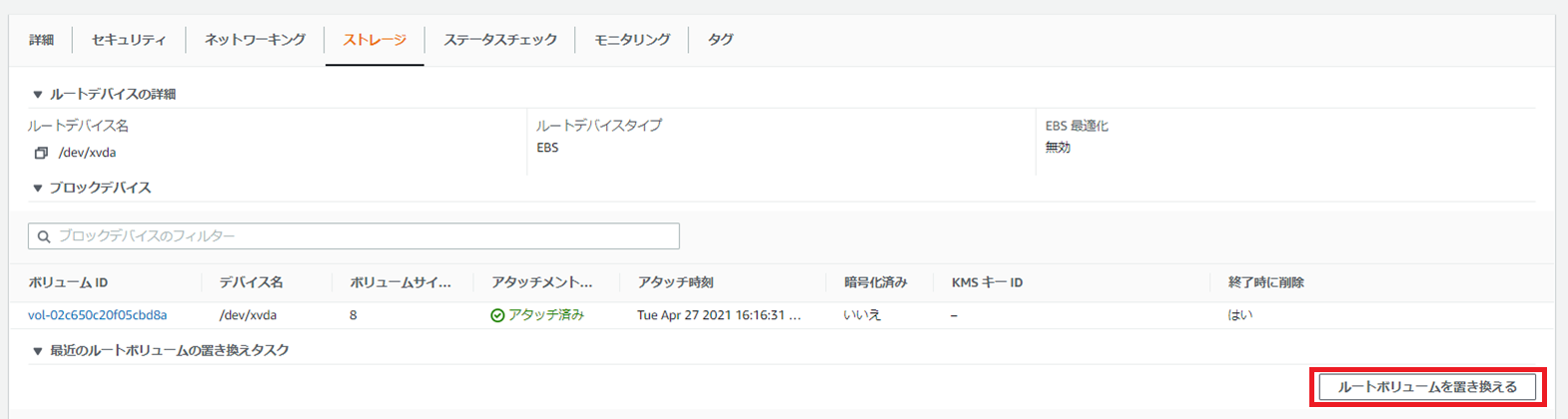This screenshot has width=1568, height=419.
Task: Collapse the ブロックデバイス section
Action: pyautogui.click(x=38, y=188)
